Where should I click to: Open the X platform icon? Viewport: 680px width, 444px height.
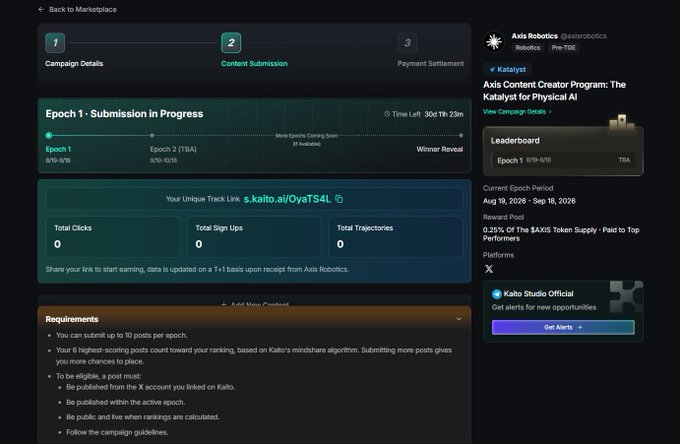coord(489,269)
